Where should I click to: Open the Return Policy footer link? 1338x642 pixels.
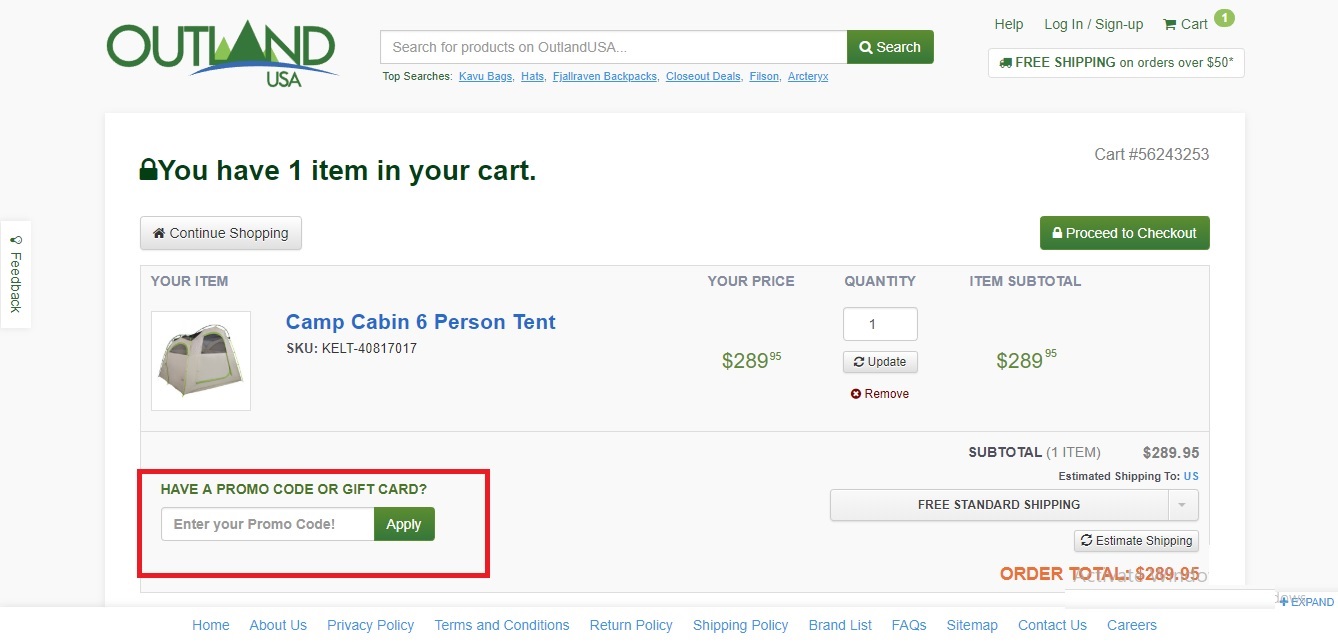631,625
